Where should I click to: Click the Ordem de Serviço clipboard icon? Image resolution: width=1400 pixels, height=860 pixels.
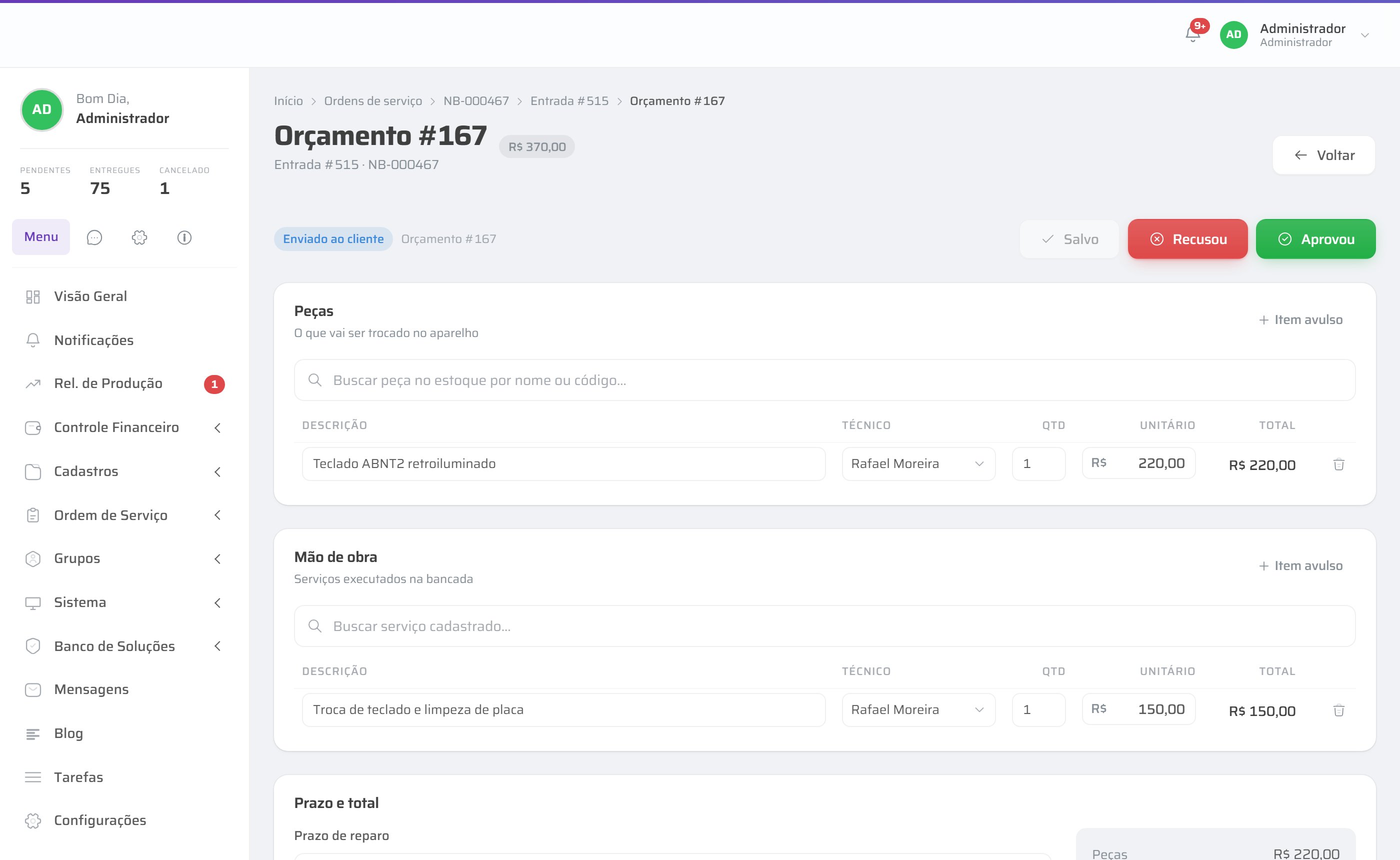click(33, 515)
